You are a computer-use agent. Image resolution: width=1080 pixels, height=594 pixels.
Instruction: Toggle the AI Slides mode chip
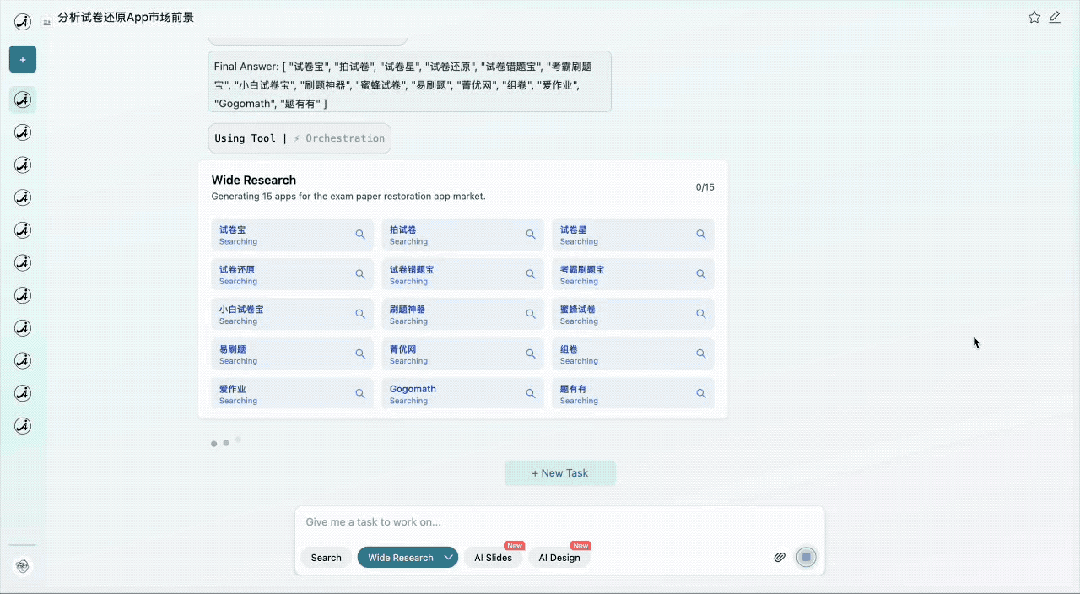[x=492, y=557]
